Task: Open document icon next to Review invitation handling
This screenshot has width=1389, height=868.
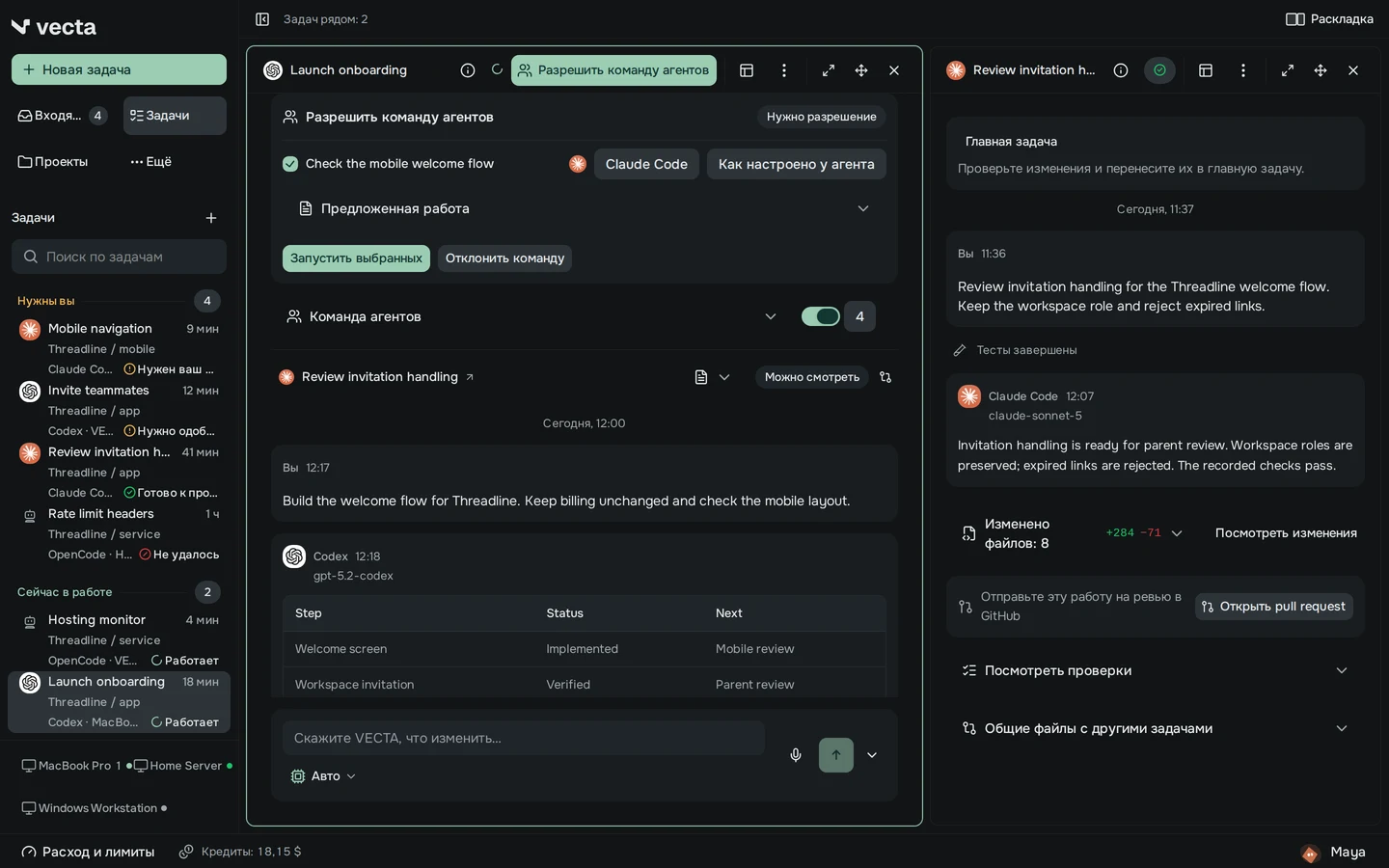Action: 701,377
